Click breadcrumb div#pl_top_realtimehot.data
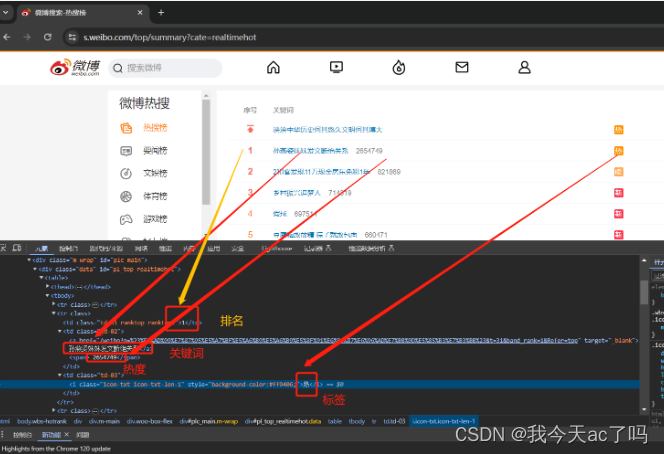Screen dimensions: 664x454 click(282, 421)
